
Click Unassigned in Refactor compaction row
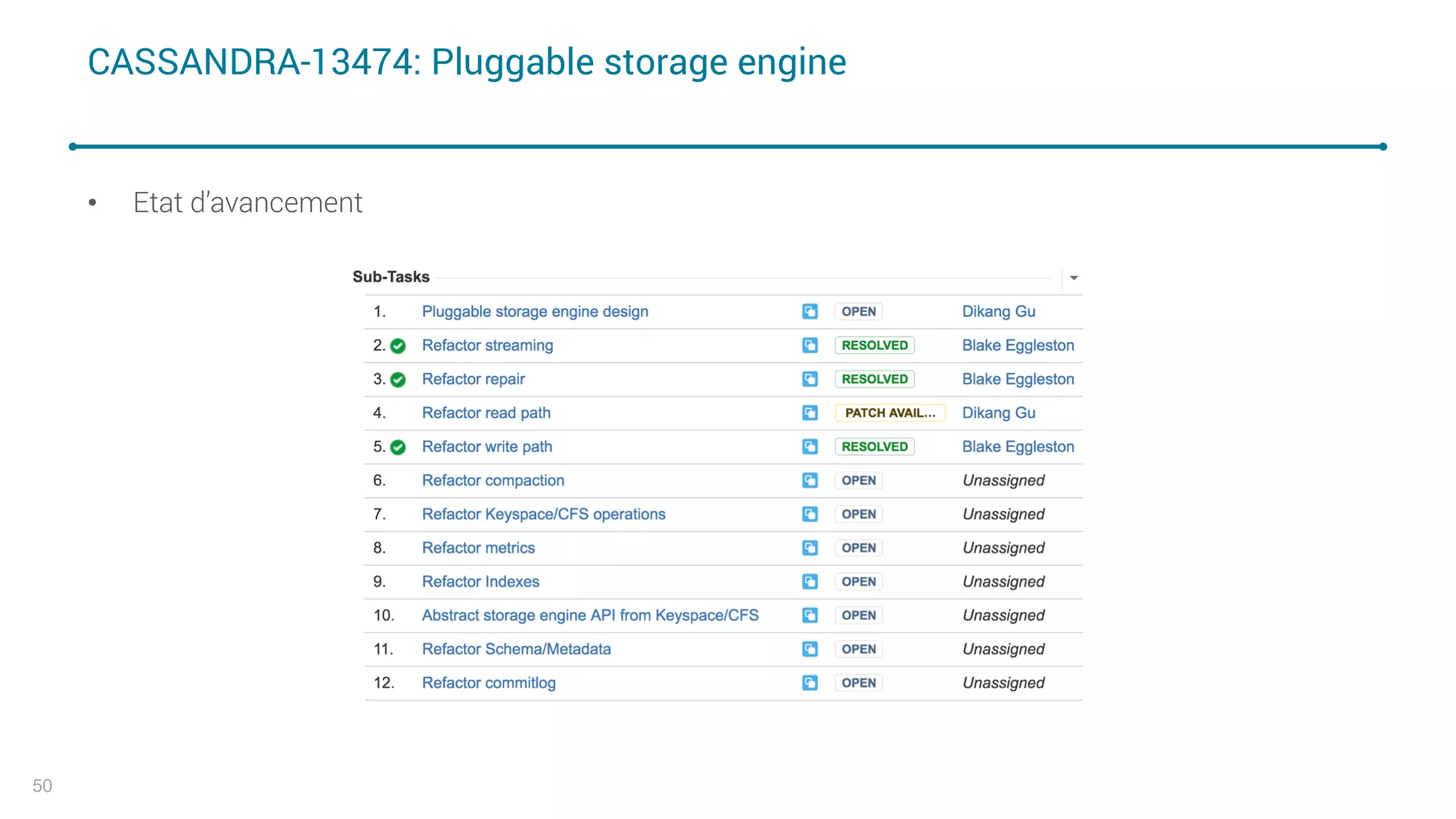pos(1003,481)
